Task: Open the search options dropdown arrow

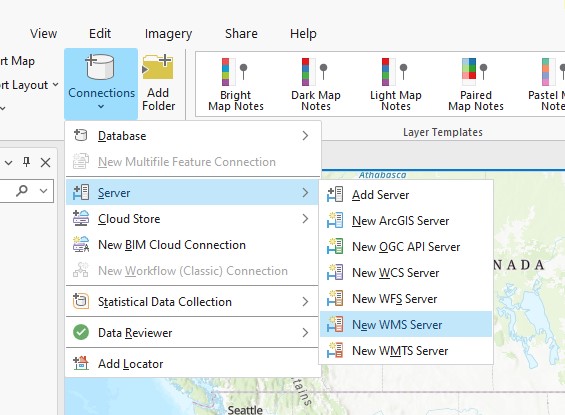Action: click(44, 191)
